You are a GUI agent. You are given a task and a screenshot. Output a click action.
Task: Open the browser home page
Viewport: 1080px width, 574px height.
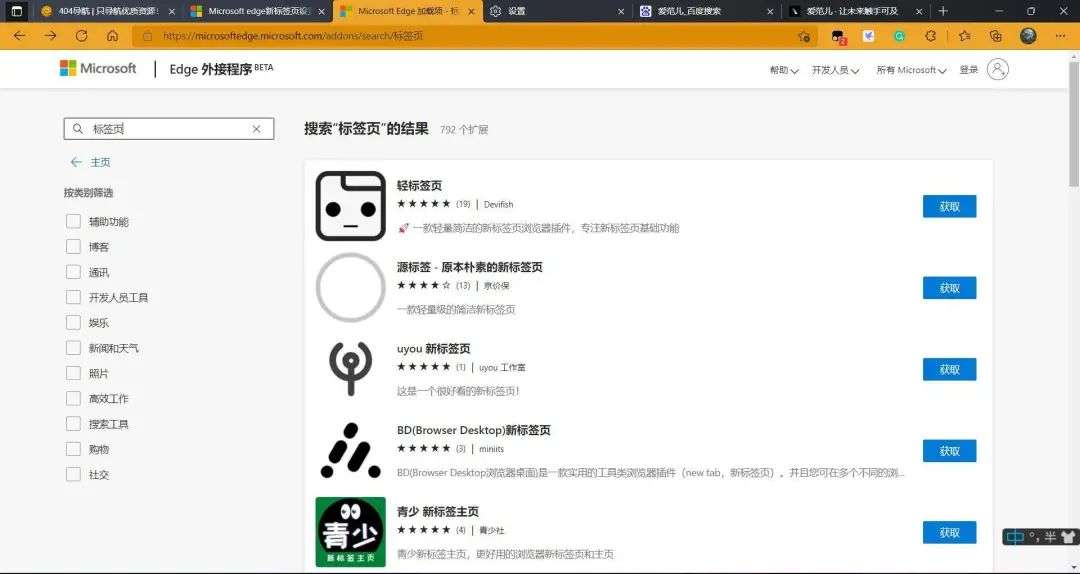coord(112,36)
